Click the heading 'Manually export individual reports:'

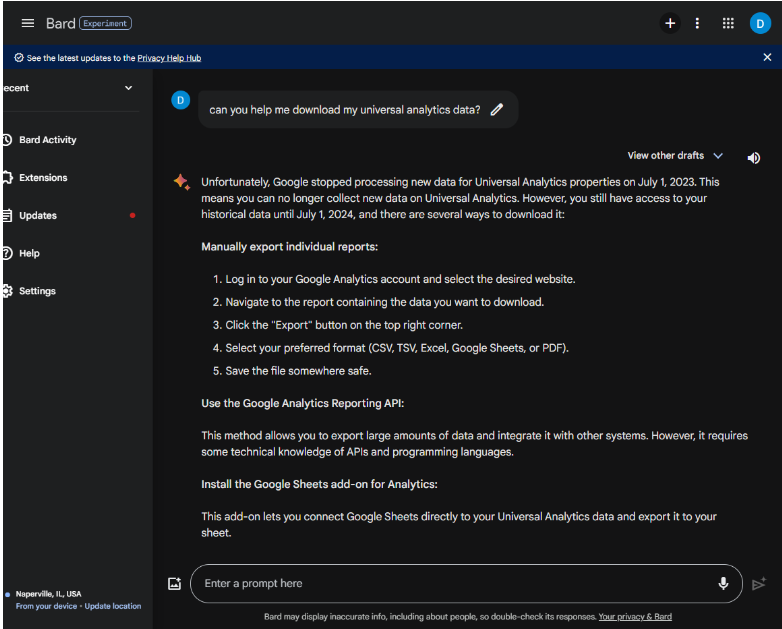tap(289, 247)
